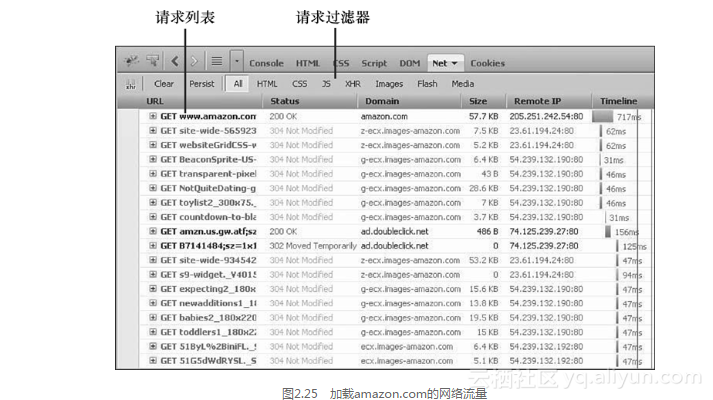Image resolution: width=713 pixels, height=400 pixels.
Task: Filter requests by Images
Action: (389, 84)
